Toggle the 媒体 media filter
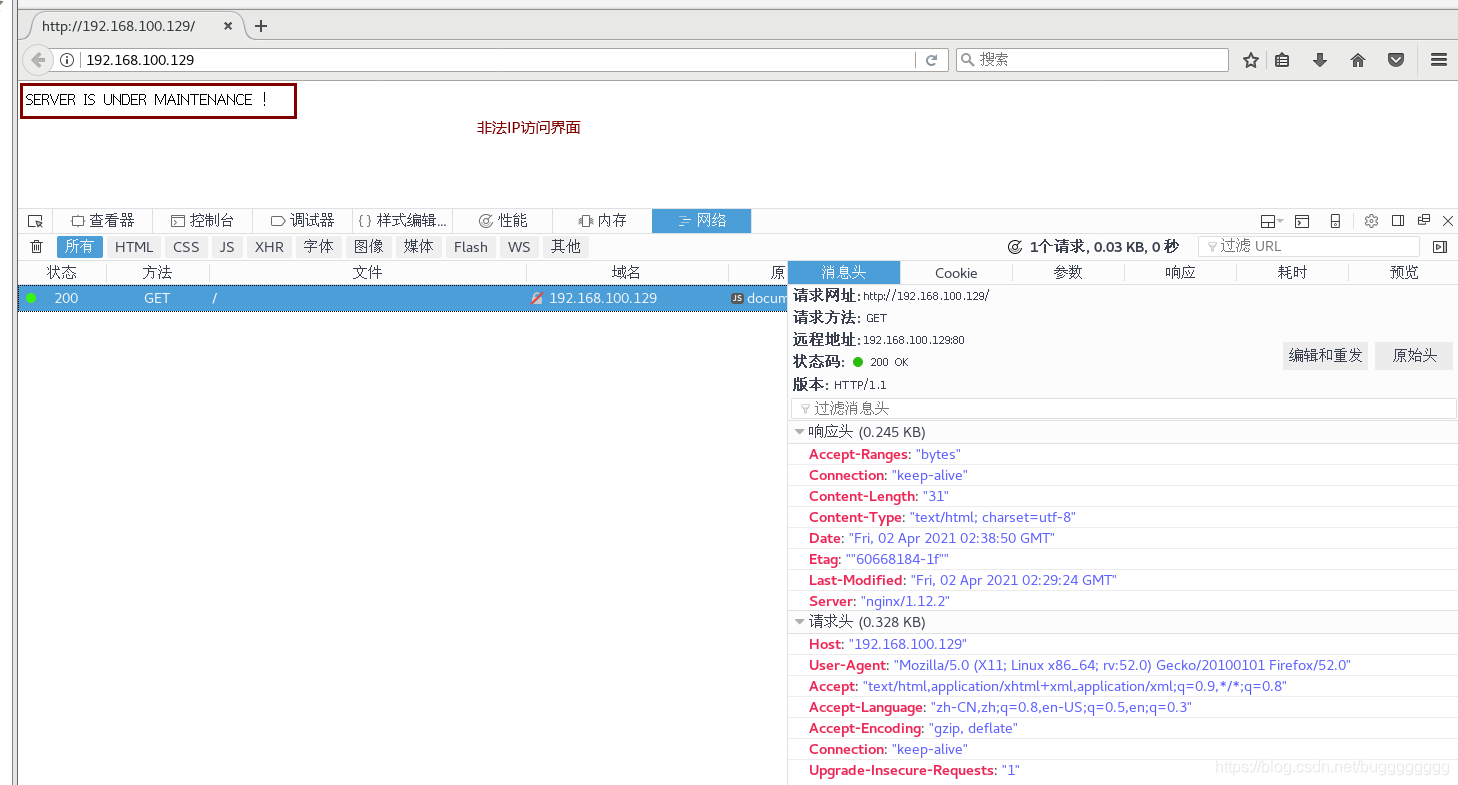This screenshot has width=1458, height=785. pos(419,247)
